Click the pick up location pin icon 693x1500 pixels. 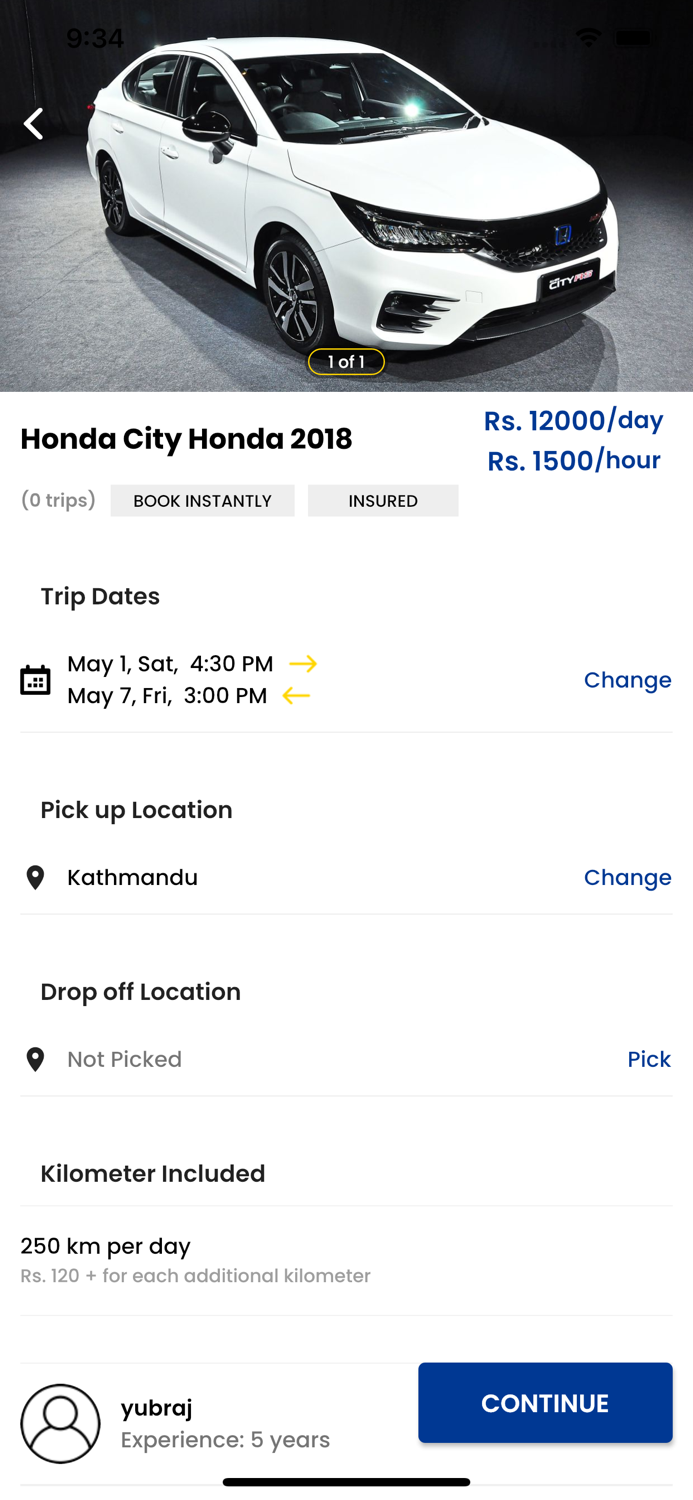[35, 877]
